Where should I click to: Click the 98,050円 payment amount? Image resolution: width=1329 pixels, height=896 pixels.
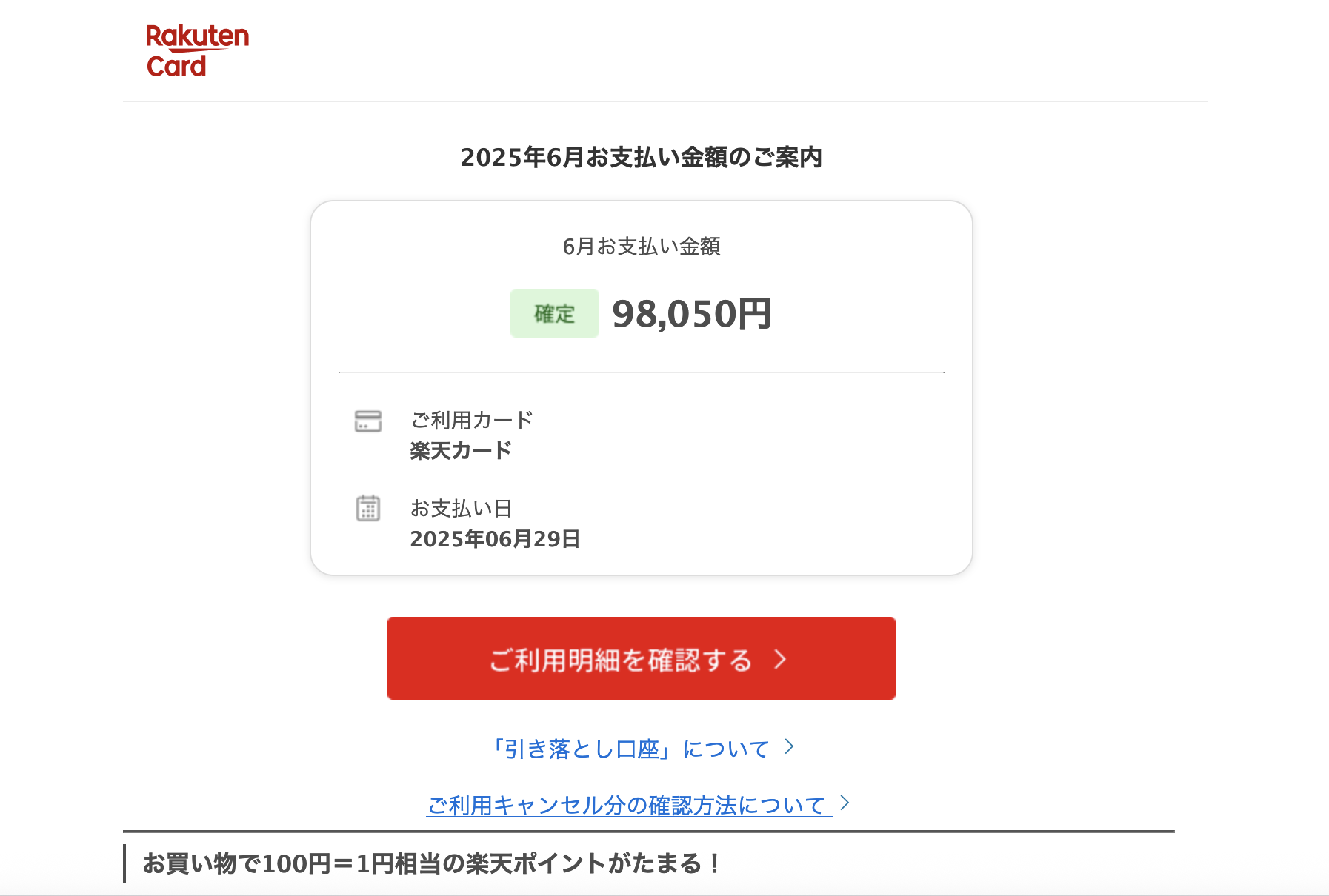[x=692, y=314]
